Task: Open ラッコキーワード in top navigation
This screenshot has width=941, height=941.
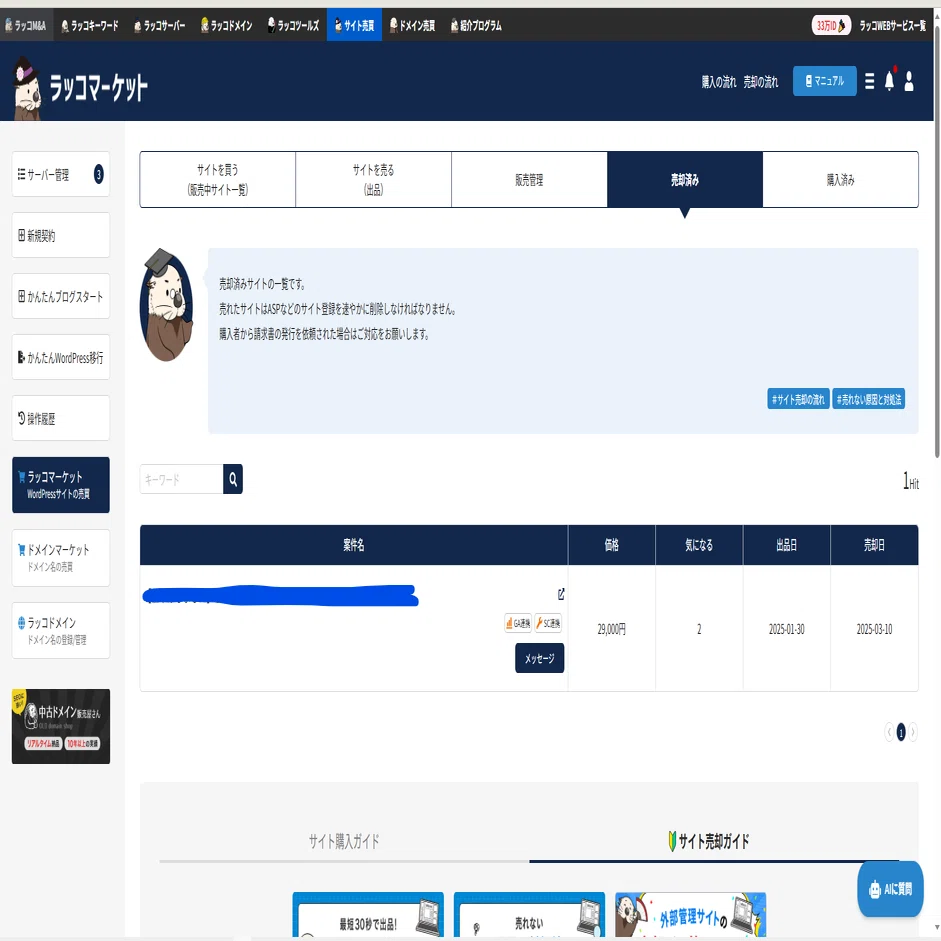Action: coord(90,25)
